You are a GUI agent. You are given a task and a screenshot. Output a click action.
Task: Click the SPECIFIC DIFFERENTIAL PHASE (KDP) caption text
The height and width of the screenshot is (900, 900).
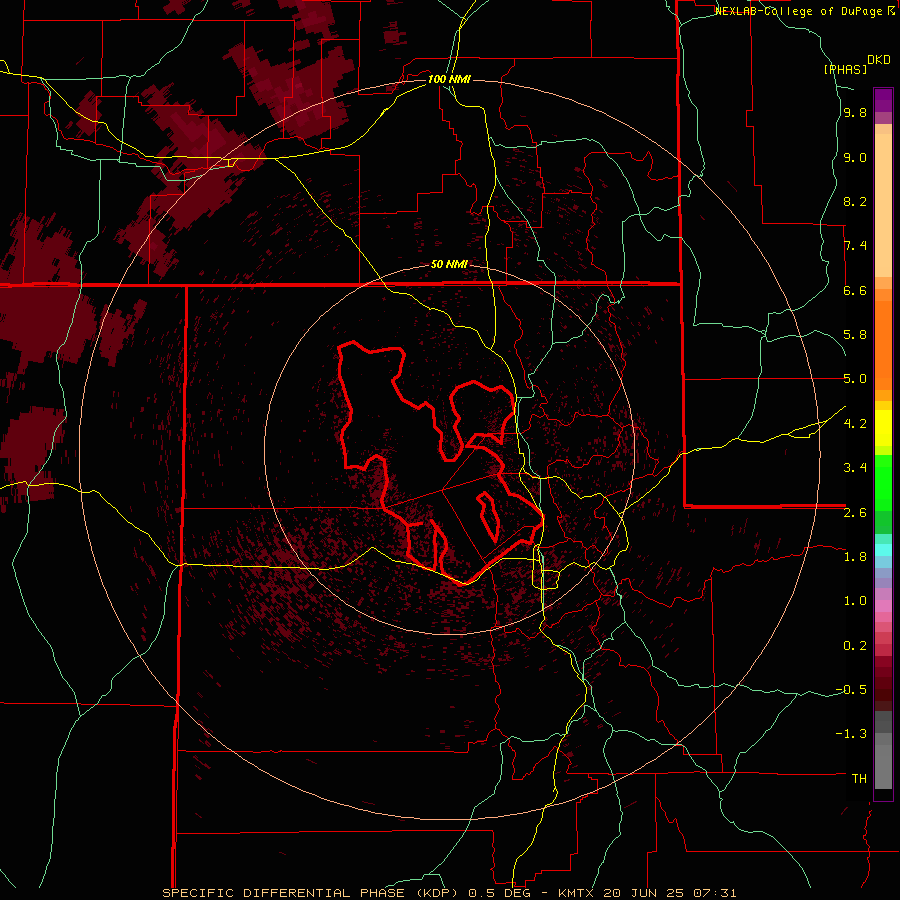(x=312, y=893)
